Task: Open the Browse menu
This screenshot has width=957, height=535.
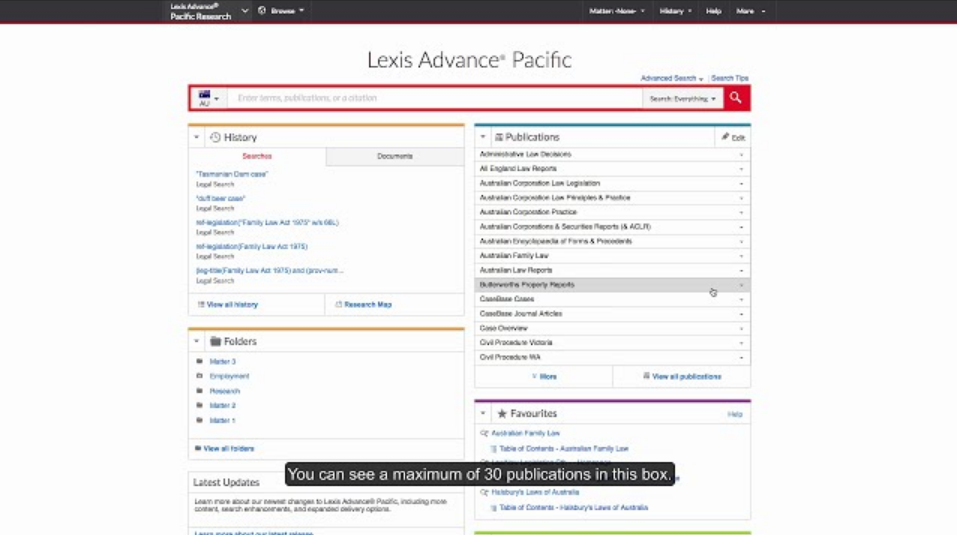Action: (281, 11)
